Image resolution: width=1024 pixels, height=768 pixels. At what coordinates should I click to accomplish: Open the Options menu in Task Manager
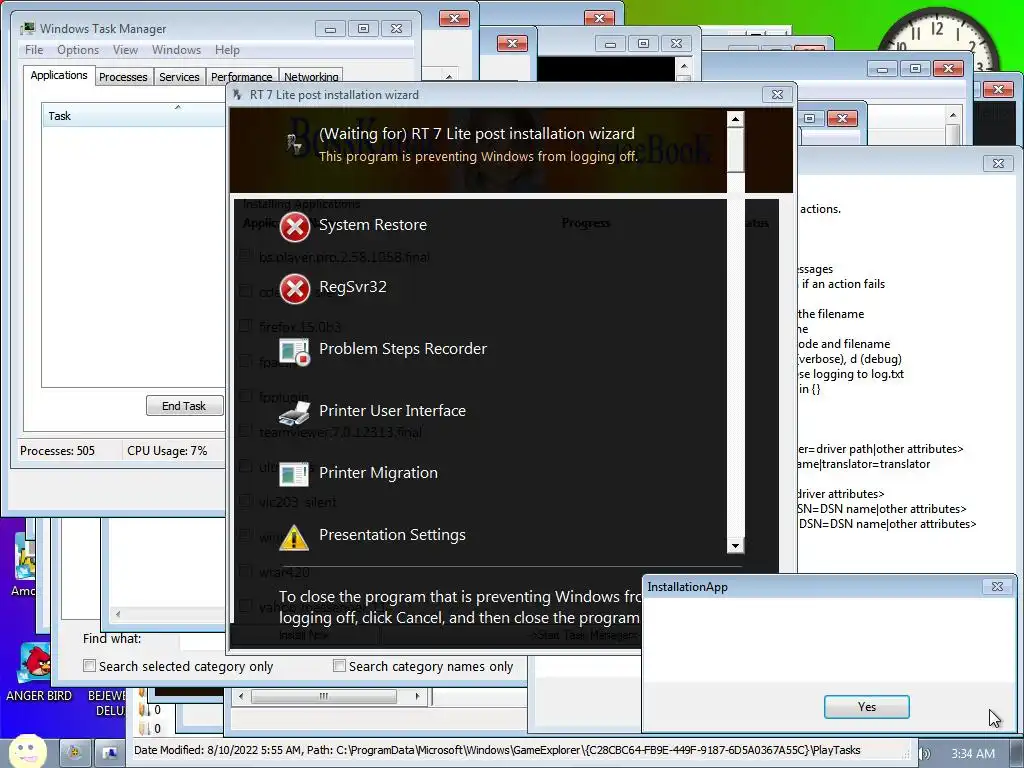(x=78, y=50)
